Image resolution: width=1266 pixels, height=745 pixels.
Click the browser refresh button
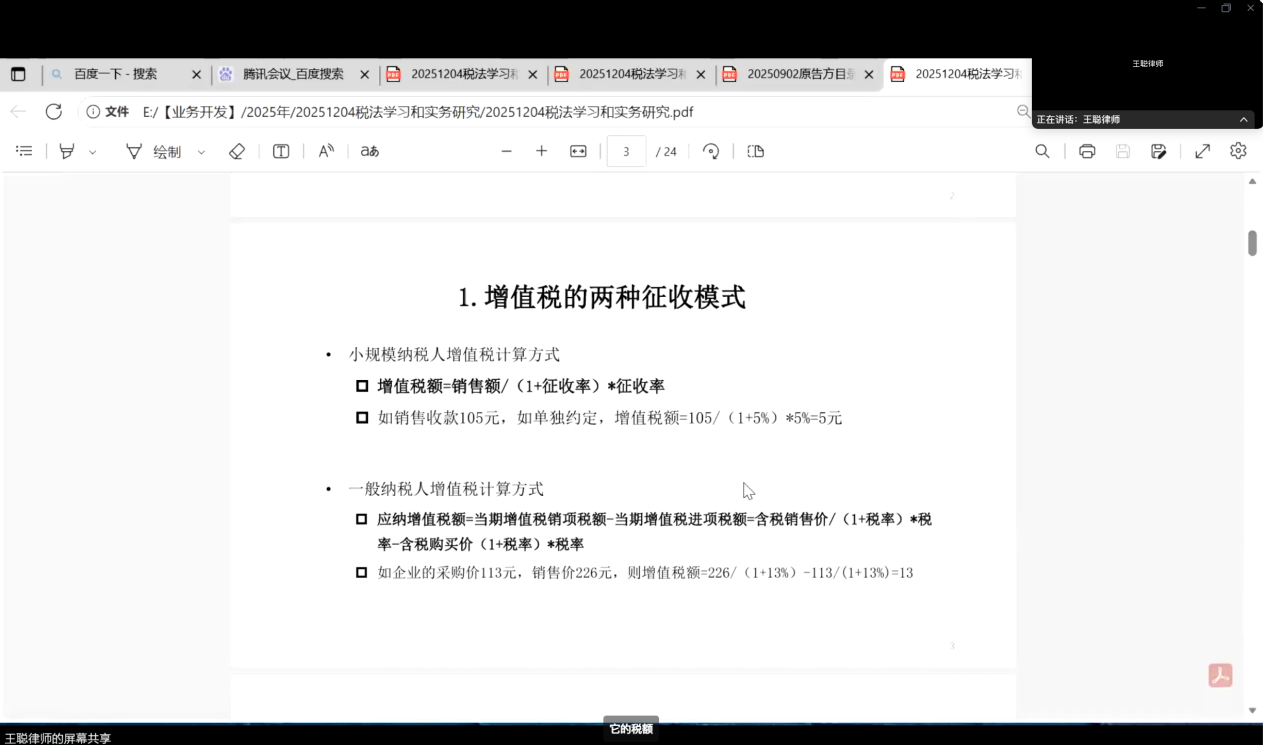click(54, 111)
